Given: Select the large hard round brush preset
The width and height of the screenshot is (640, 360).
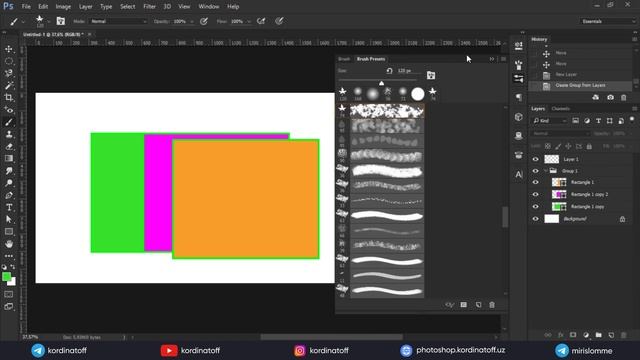Looking at the screenshot, I should [418, 94].
